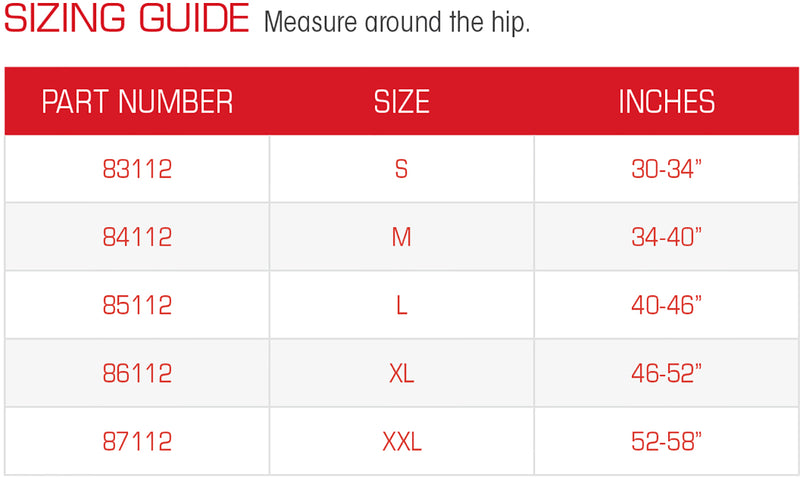
Task: Click part number 84112
Action: point(137,237)
